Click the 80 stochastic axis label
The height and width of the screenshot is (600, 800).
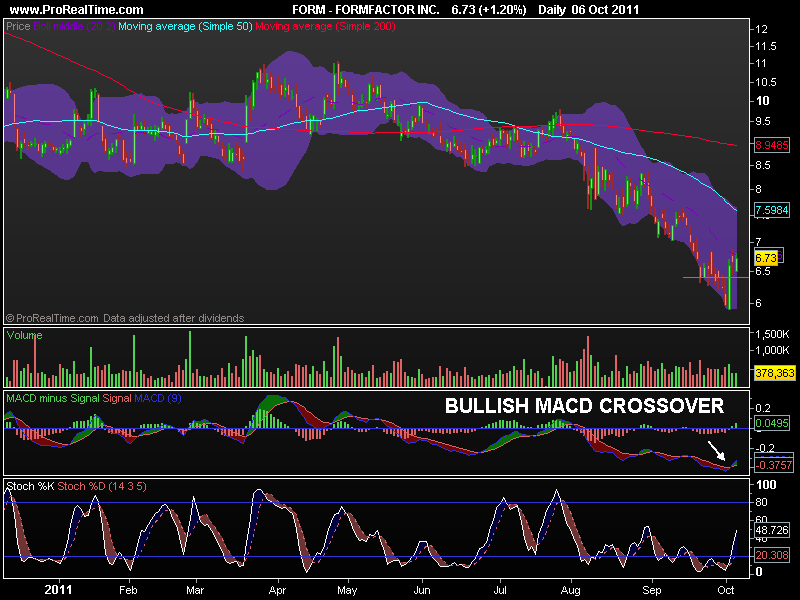pyautogui.click(x=761, y=503)
